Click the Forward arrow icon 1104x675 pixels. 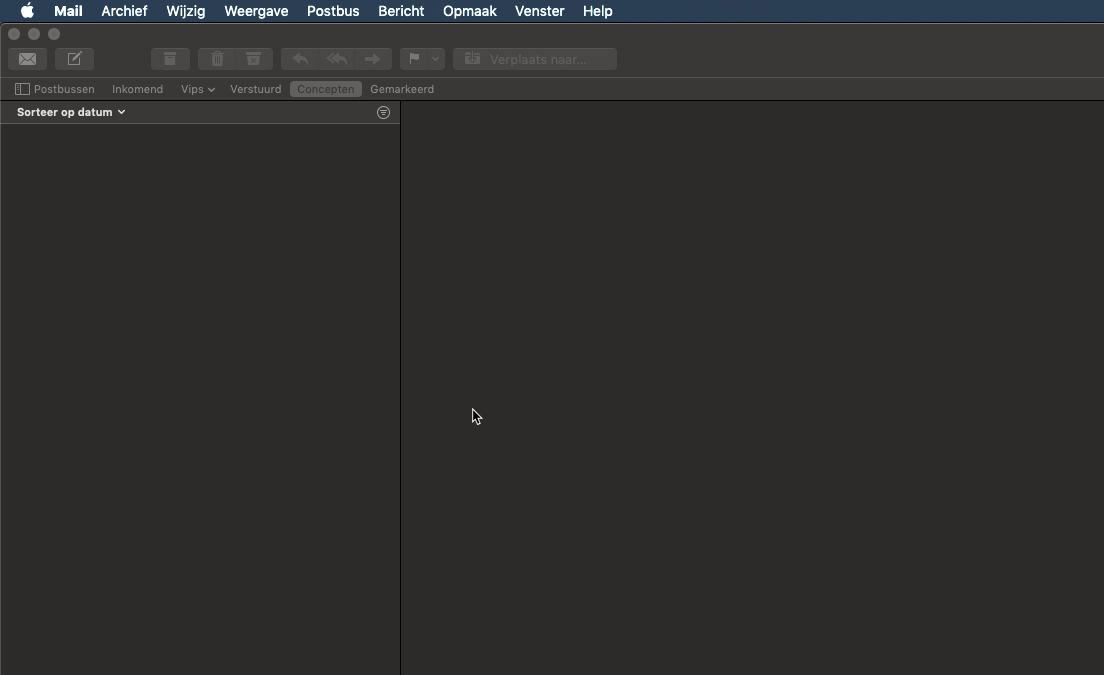(x=373, y=59)
